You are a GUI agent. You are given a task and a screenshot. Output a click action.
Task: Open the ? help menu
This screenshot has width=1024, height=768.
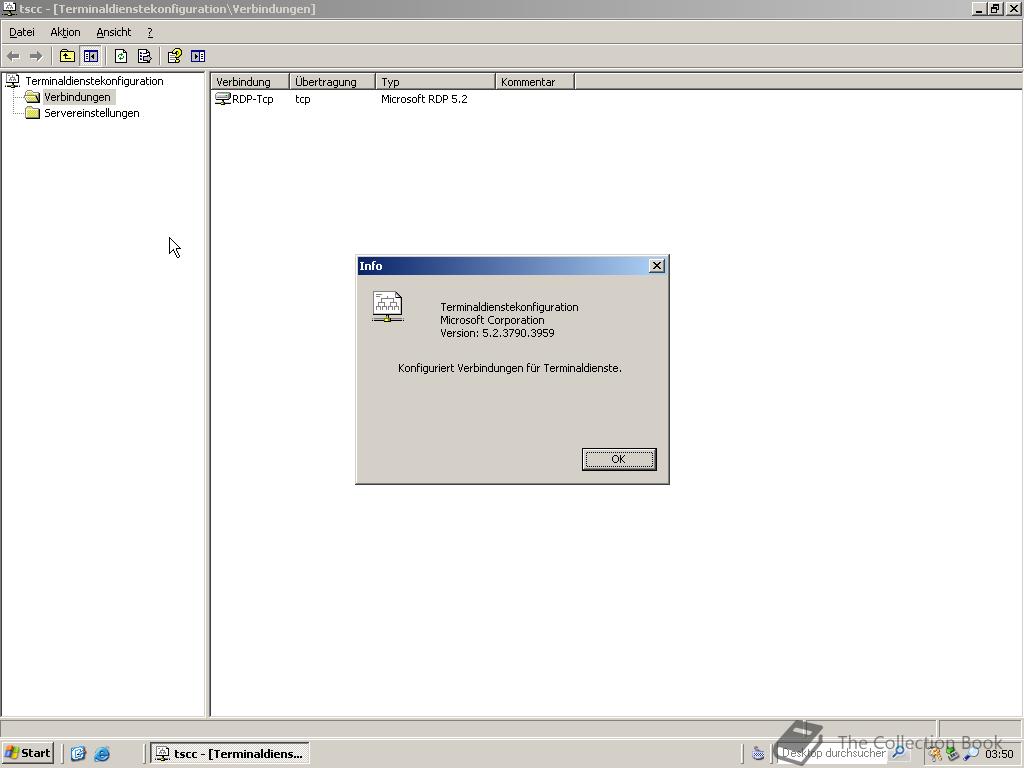pyautogui.click(x=150, y=32)
